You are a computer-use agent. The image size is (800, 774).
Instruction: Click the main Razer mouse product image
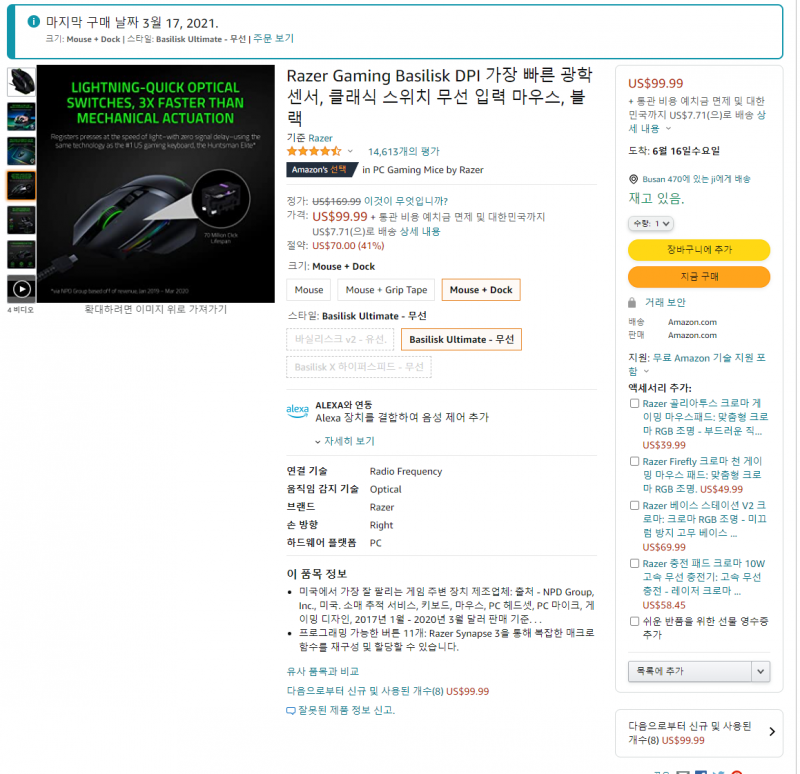(156, 184)
